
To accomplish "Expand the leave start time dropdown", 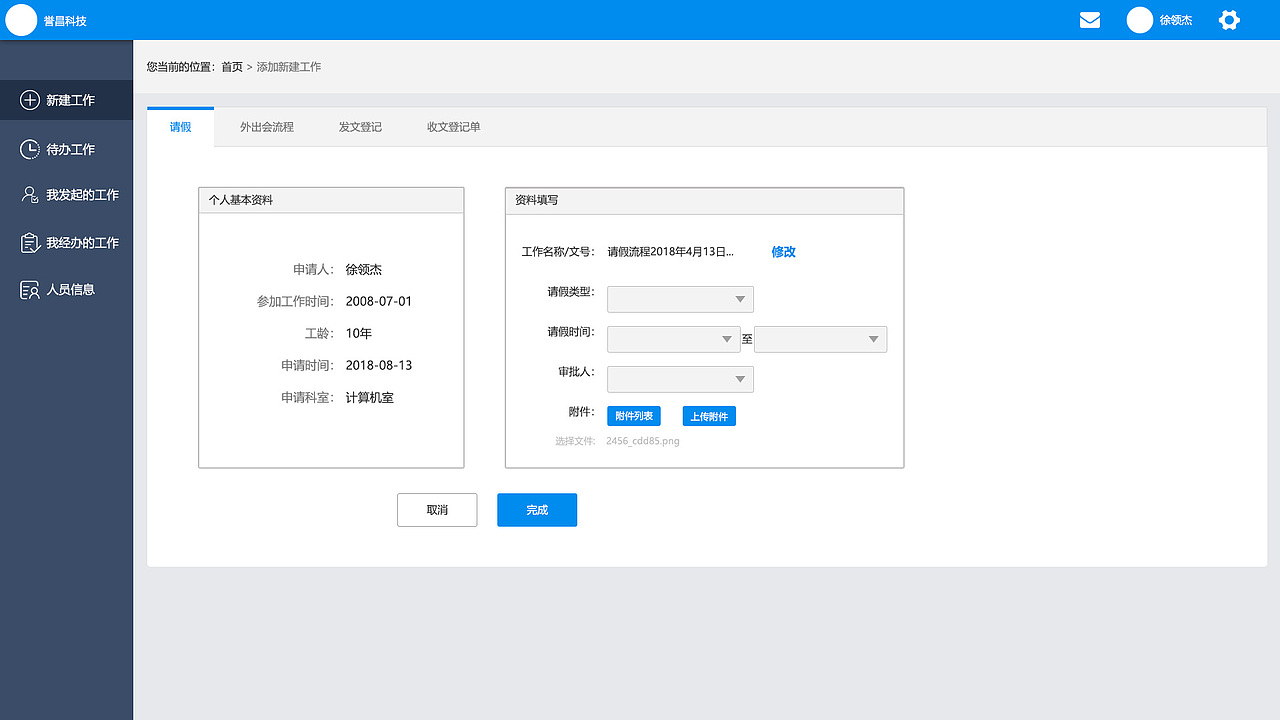I will pos(673,339).
